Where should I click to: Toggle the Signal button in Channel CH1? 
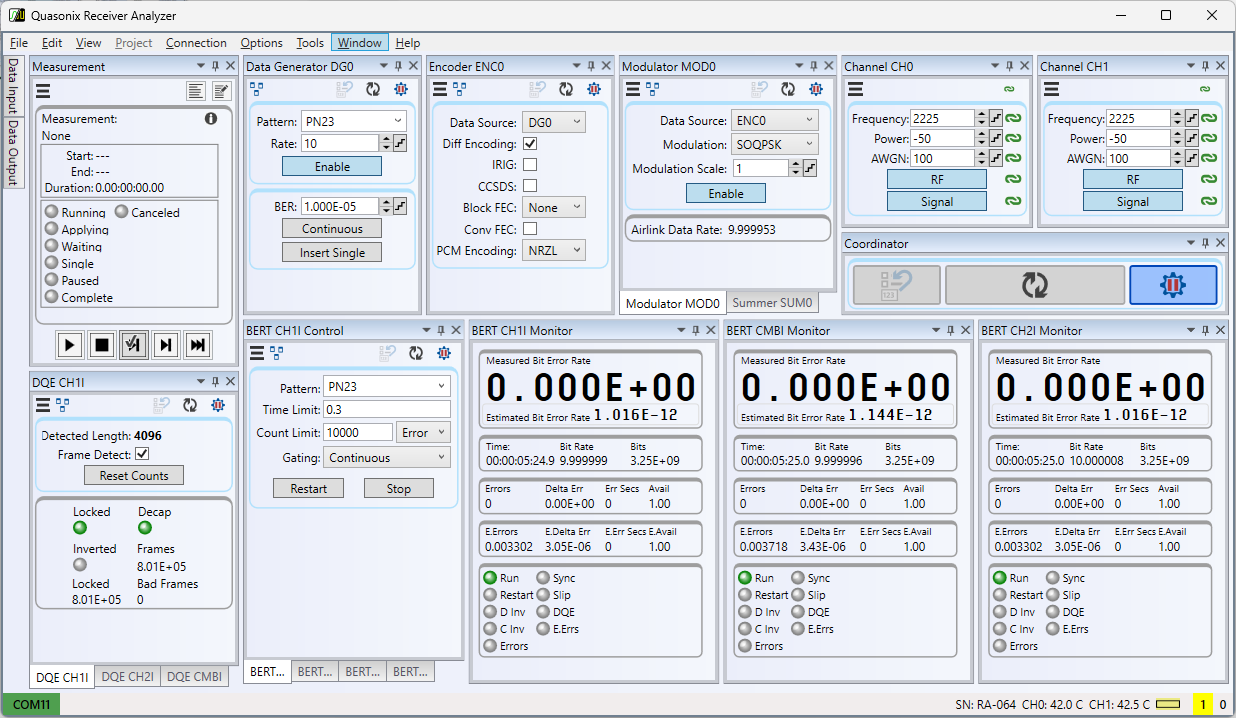(x=1133, y=201)
